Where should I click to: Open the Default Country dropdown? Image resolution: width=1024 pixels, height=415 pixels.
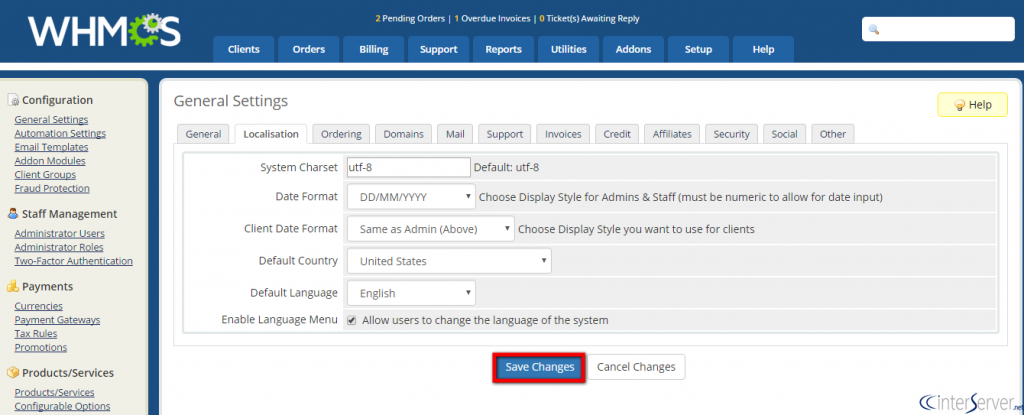(x=449, y=261)
